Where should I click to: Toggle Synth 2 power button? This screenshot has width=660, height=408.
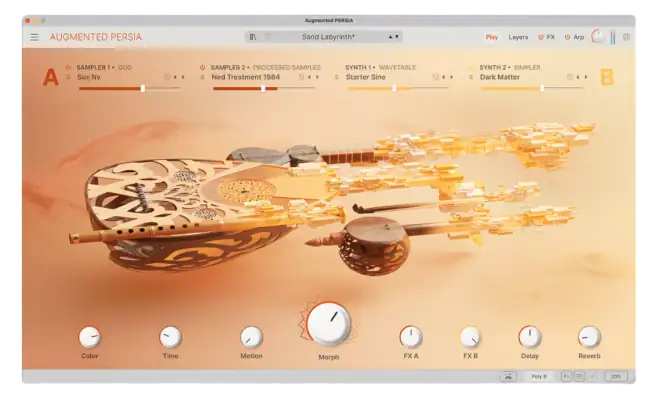tap(471, 67)
